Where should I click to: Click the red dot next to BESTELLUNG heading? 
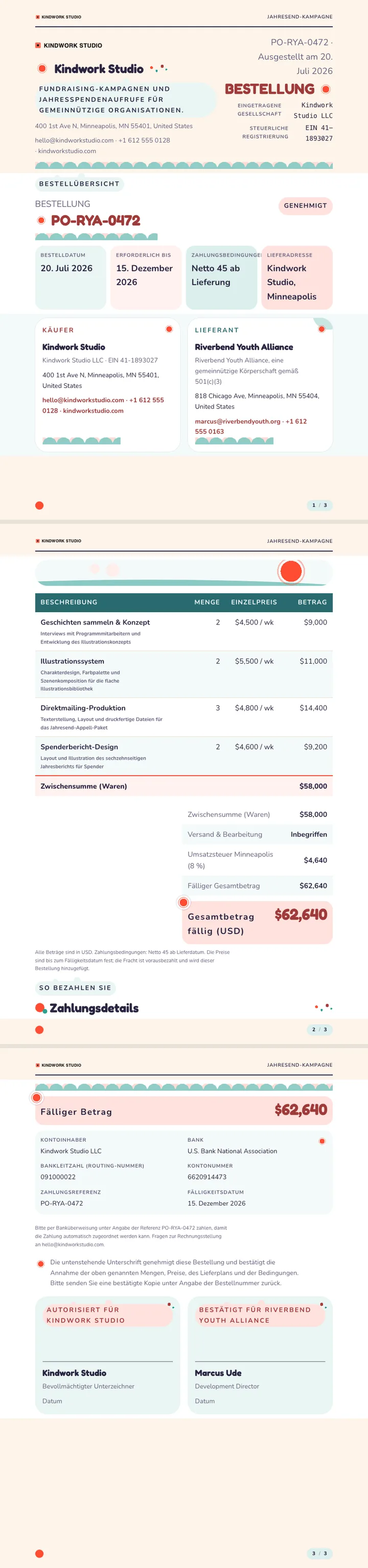326,89
